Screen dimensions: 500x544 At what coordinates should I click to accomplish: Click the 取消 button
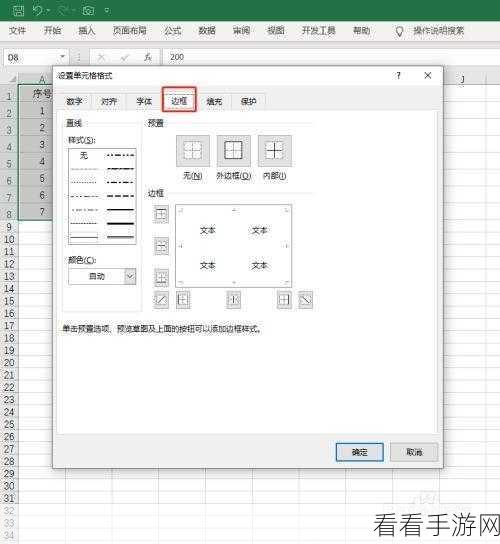[414, 452]
